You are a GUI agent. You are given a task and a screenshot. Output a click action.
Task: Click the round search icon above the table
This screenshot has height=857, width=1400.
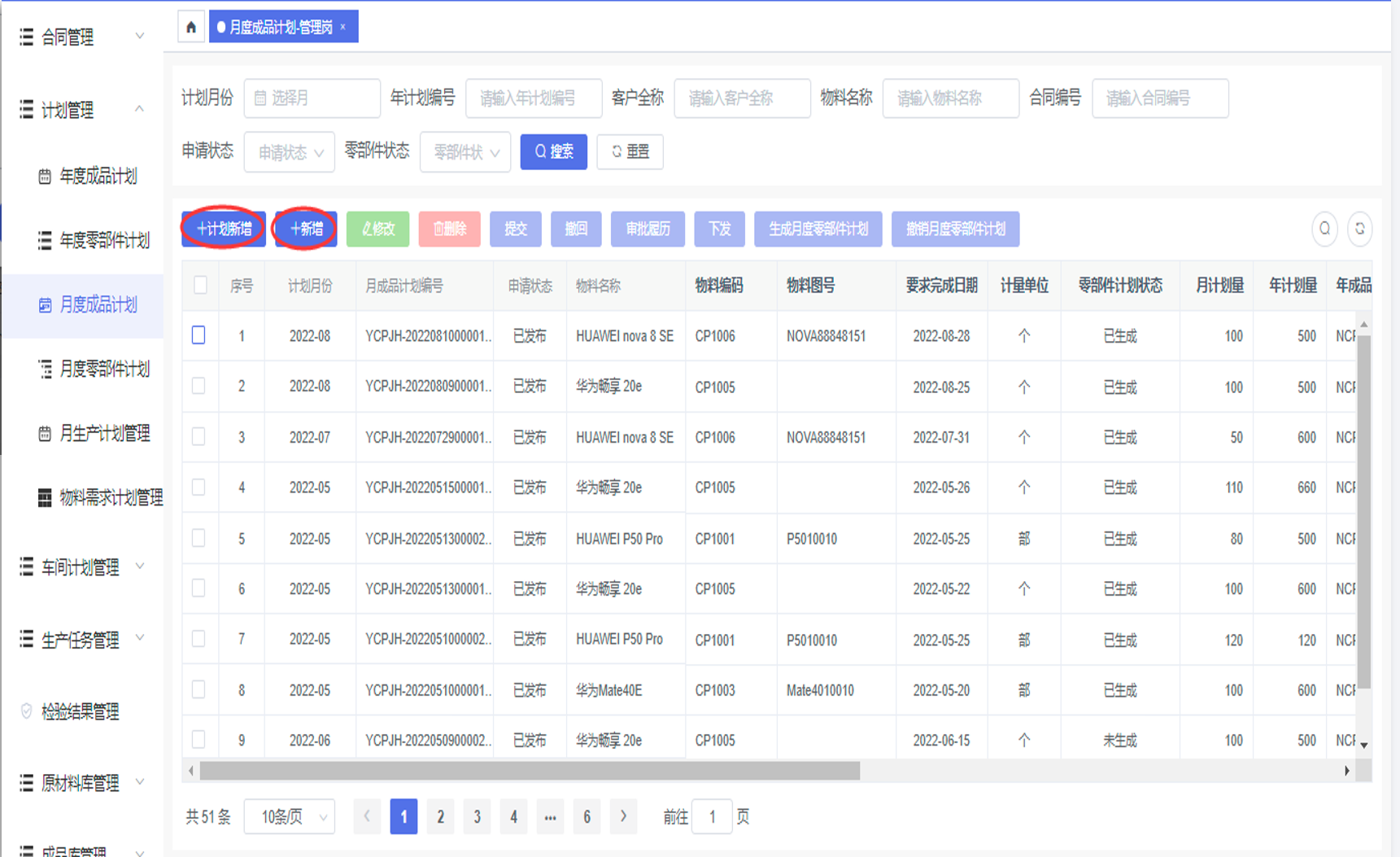(x=1324, y=229)
